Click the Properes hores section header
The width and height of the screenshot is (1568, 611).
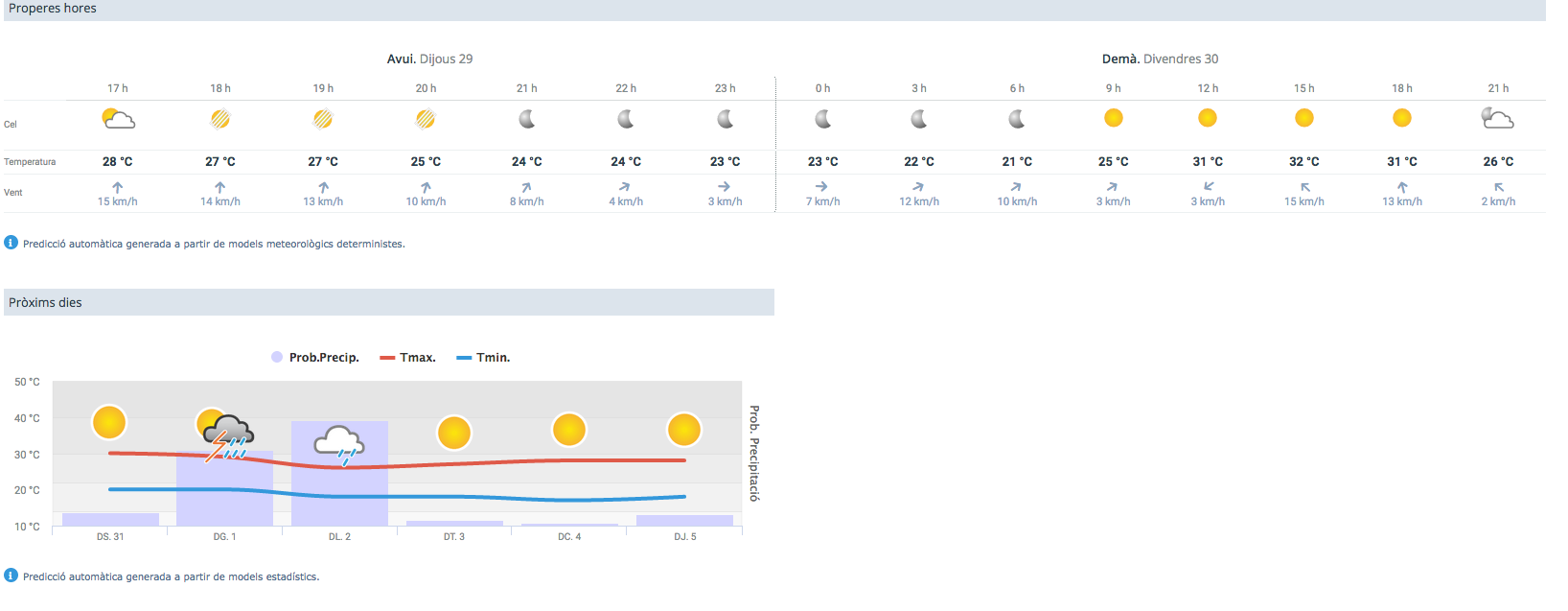[x=53, y=9]
